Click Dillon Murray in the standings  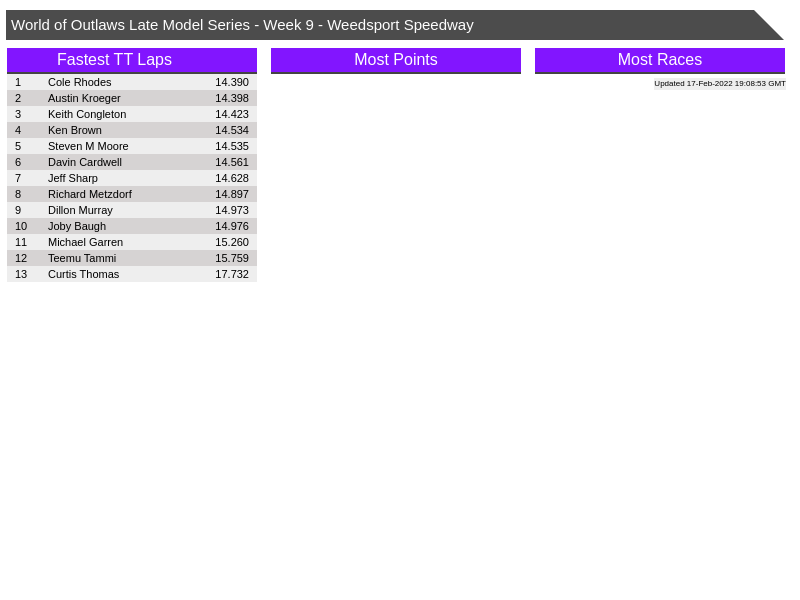click(80, 210)
